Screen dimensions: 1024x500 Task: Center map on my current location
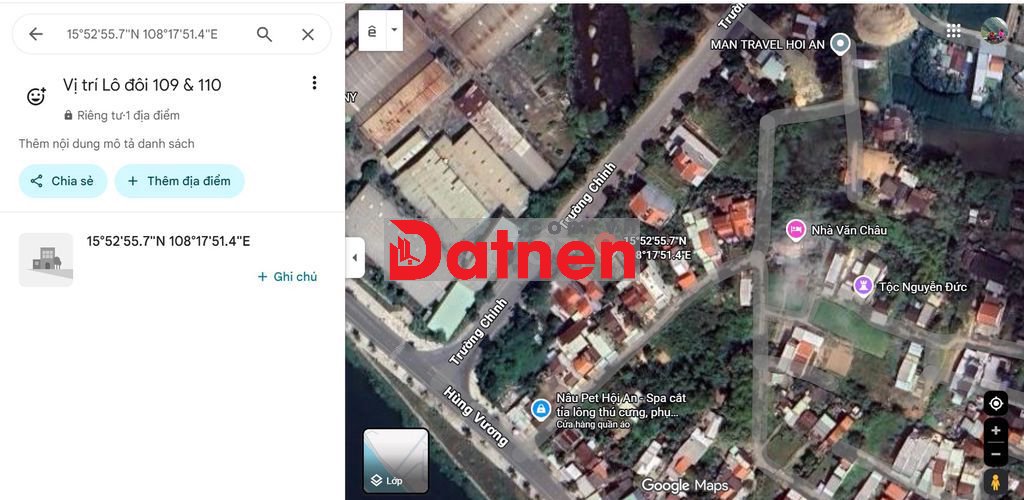(x=995, y=403)
